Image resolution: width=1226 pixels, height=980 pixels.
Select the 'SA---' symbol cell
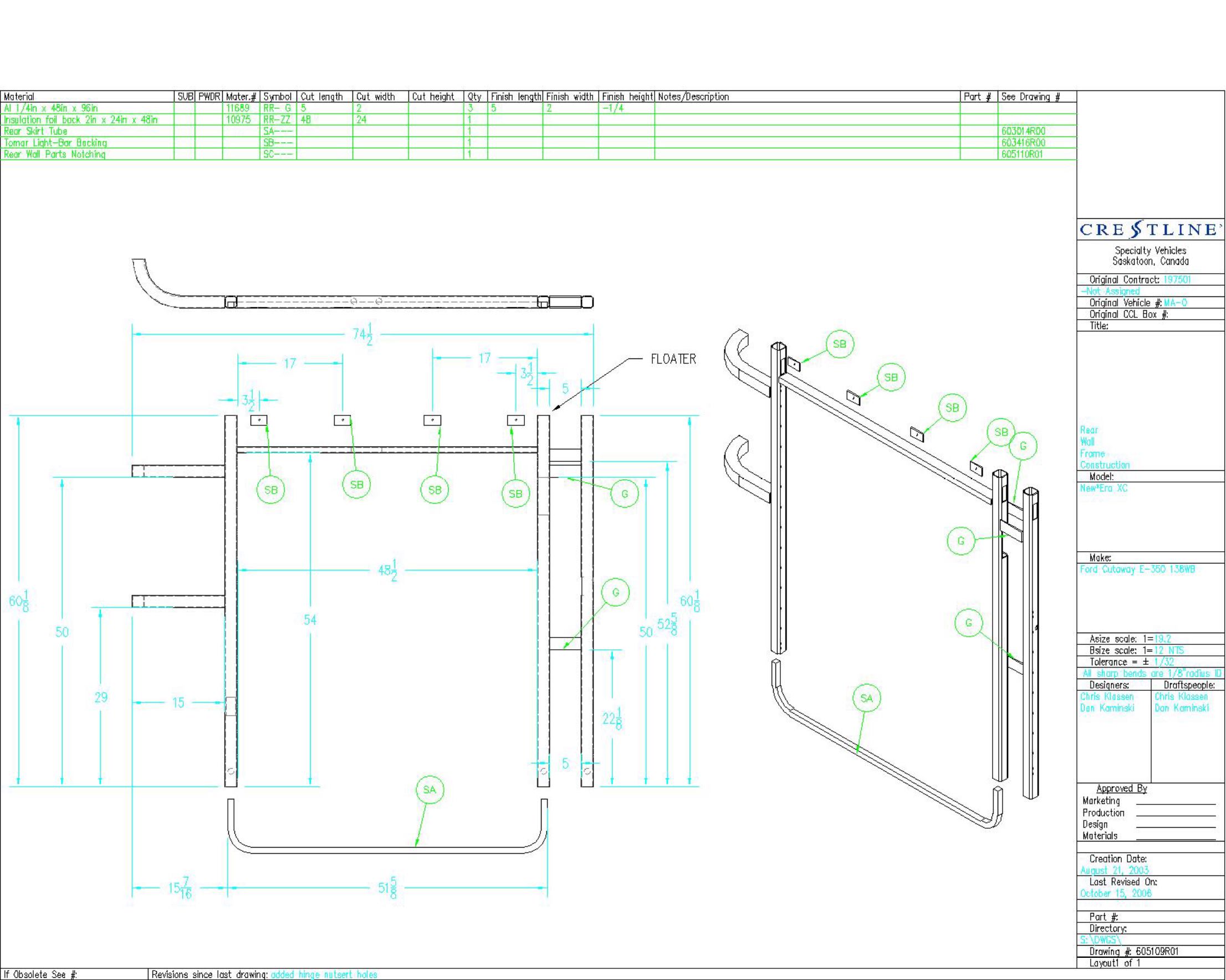[x=278, y=131]
